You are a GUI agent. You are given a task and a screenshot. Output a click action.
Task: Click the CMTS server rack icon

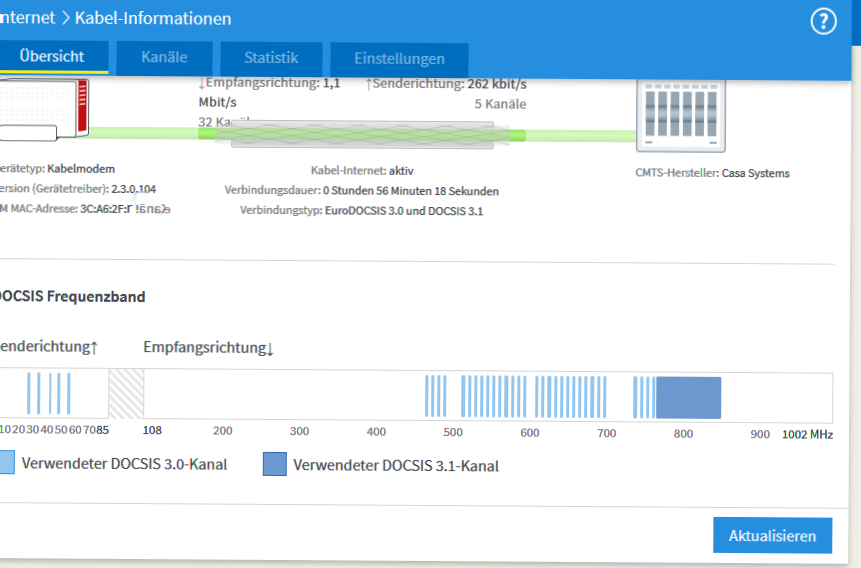click(681, 116)
